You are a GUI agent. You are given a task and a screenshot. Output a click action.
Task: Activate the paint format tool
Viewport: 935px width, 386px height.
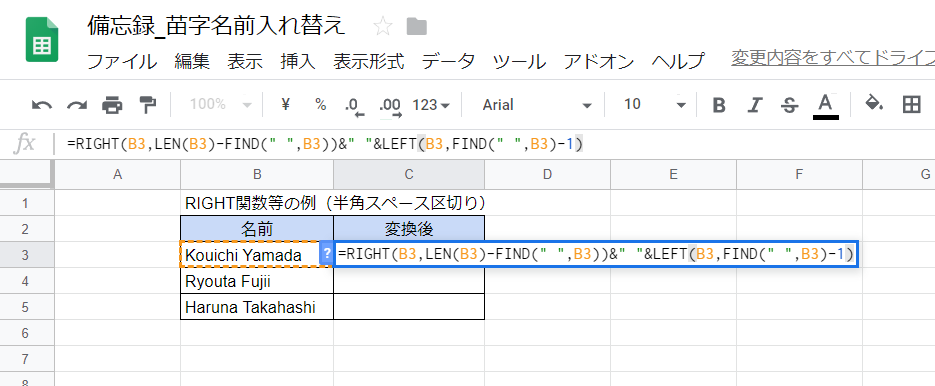coord(147,104)
